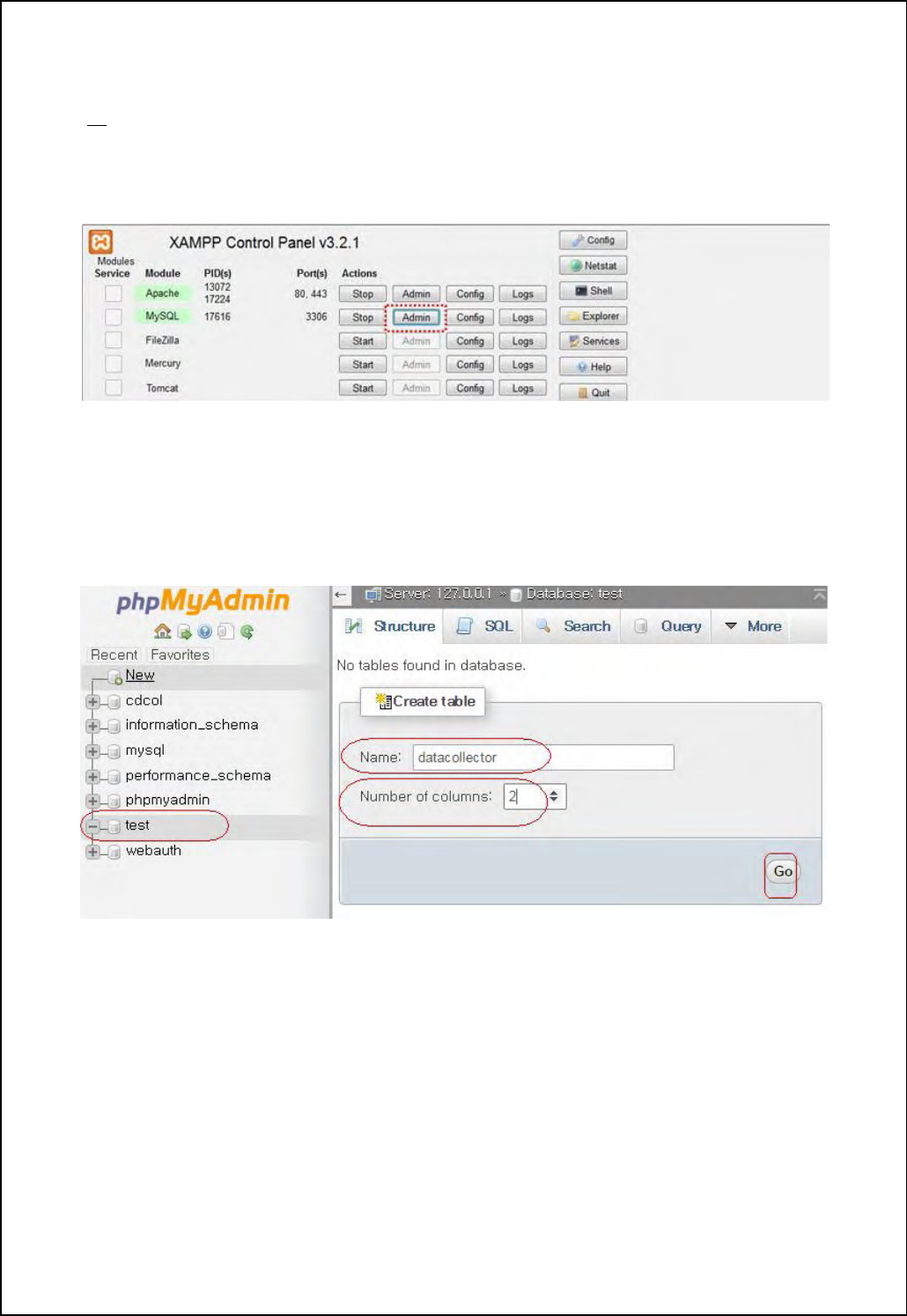Adjust the Number of columns stepper arrows
907x1316 pixels.
click(x=554, y=797)
